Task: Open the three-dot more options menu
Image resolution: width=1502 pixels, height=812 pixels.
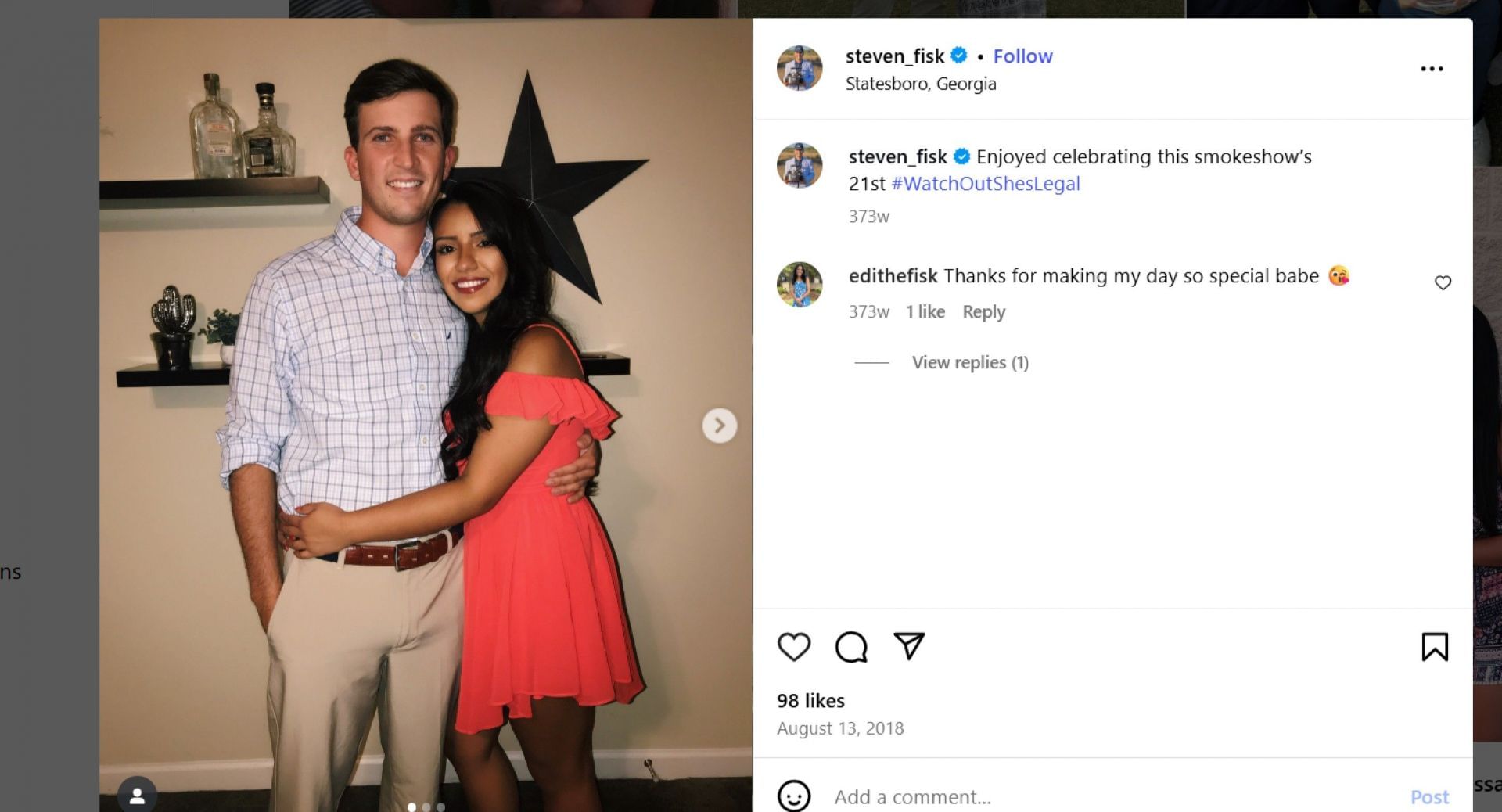Action: pyautogui.click(x=1431, y=69)
